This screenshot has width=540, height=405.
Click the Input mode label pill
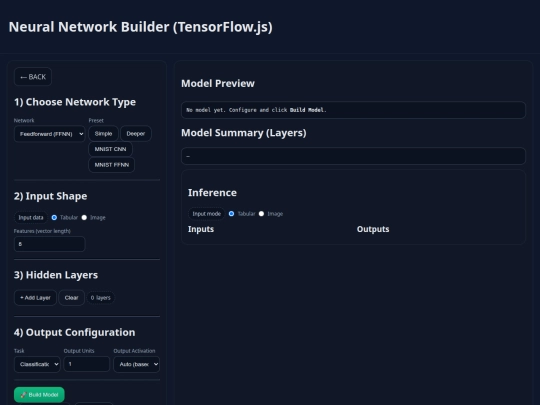point(206,214)
